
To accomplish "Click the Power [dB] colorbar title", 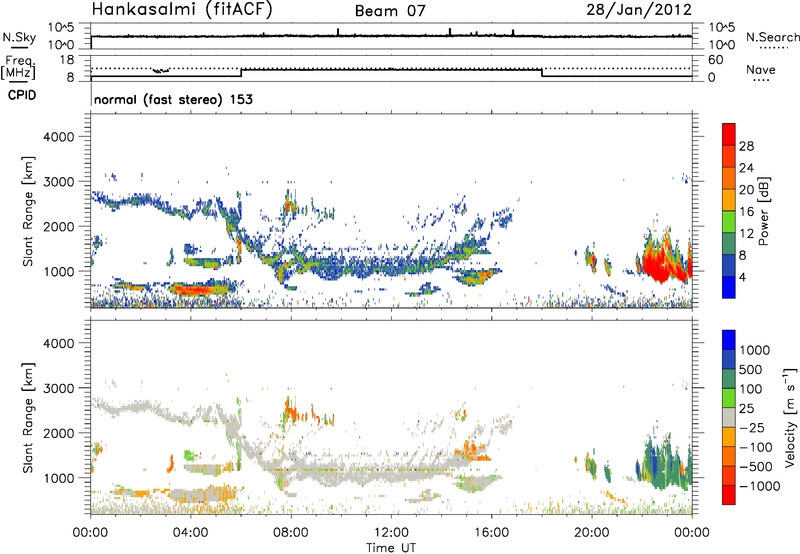I will pos(763,211).
